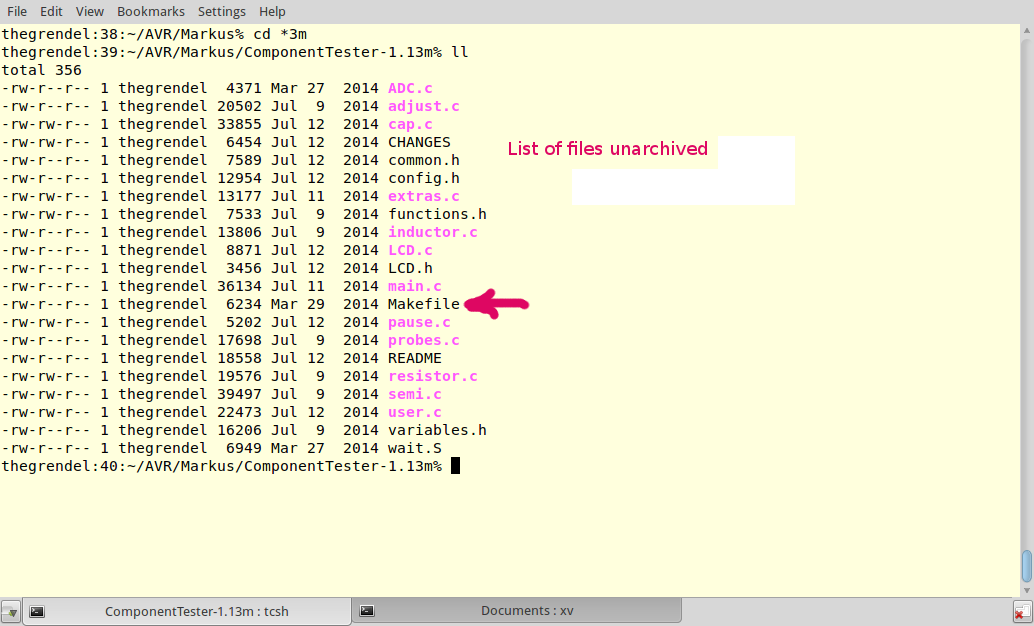Click the terminal icon on the tcsh taskbar entry
This screenshot has height=626, width=1034.
[x=37, y=610]
